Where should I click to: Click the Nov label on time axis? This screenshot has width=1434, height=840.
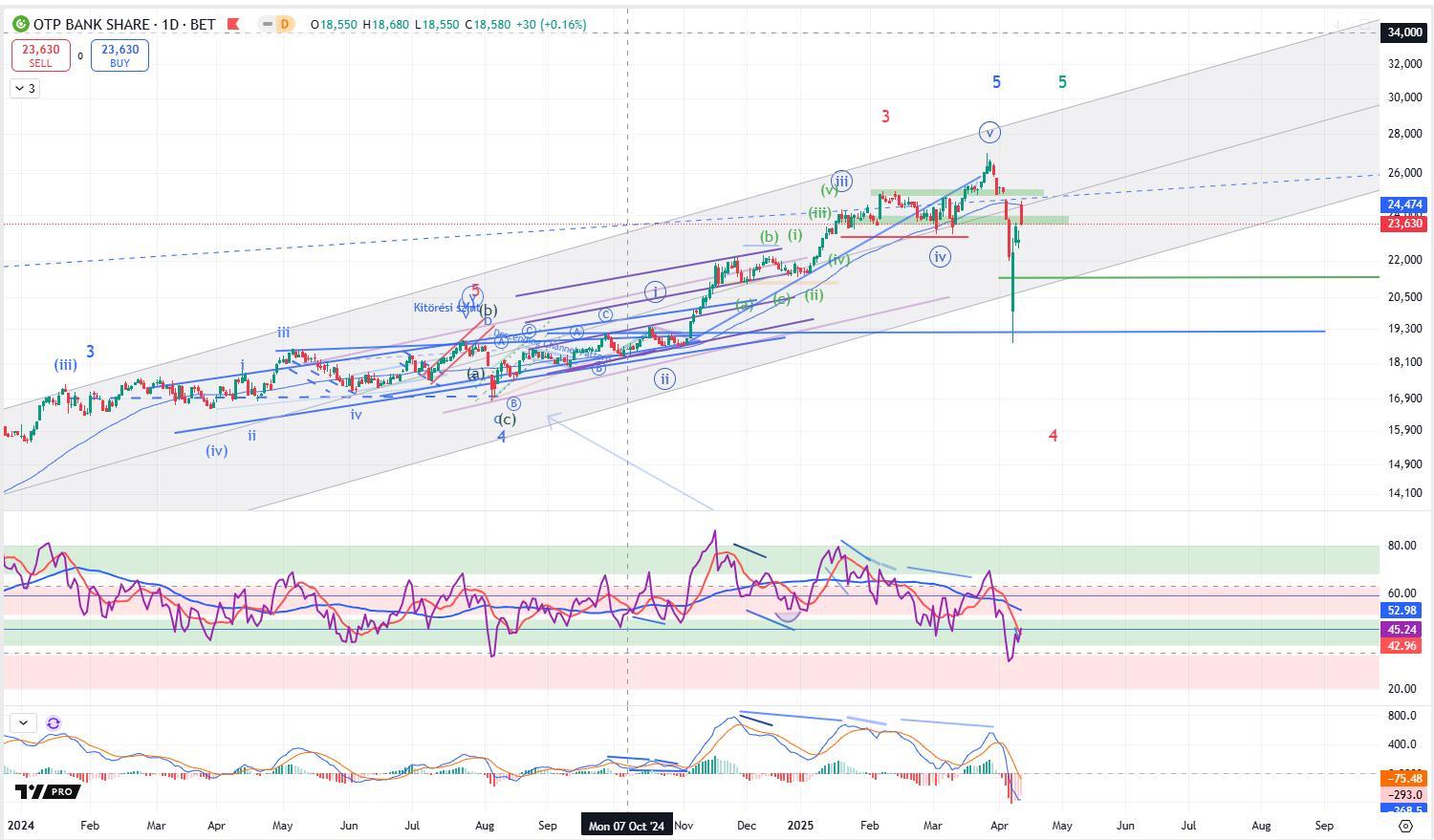click(685, 826)
